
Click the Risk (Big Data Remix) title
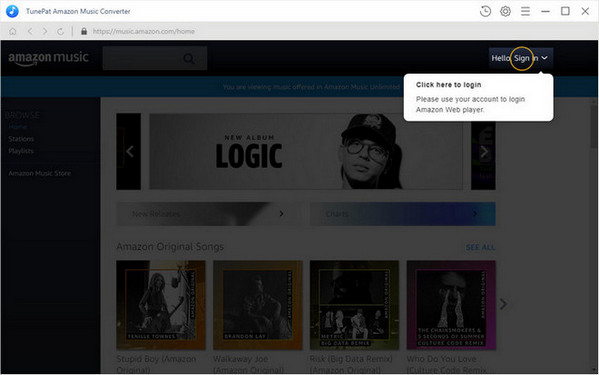(351, 364)
